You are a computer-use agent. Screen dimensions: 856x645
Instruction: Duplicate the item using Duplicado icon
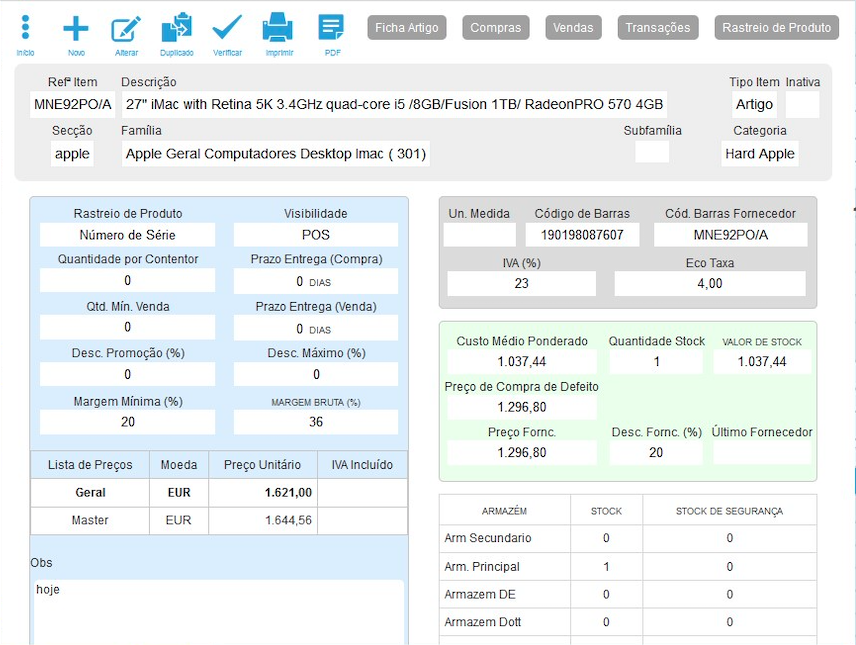[x=177, y=27]
